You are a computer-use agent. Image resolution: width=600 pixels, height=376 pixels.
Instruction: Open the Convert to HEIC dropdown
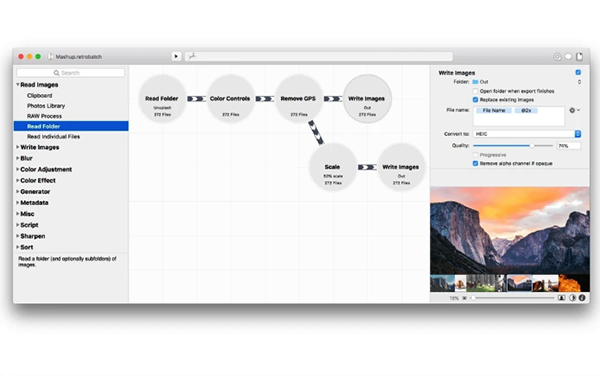527,134
